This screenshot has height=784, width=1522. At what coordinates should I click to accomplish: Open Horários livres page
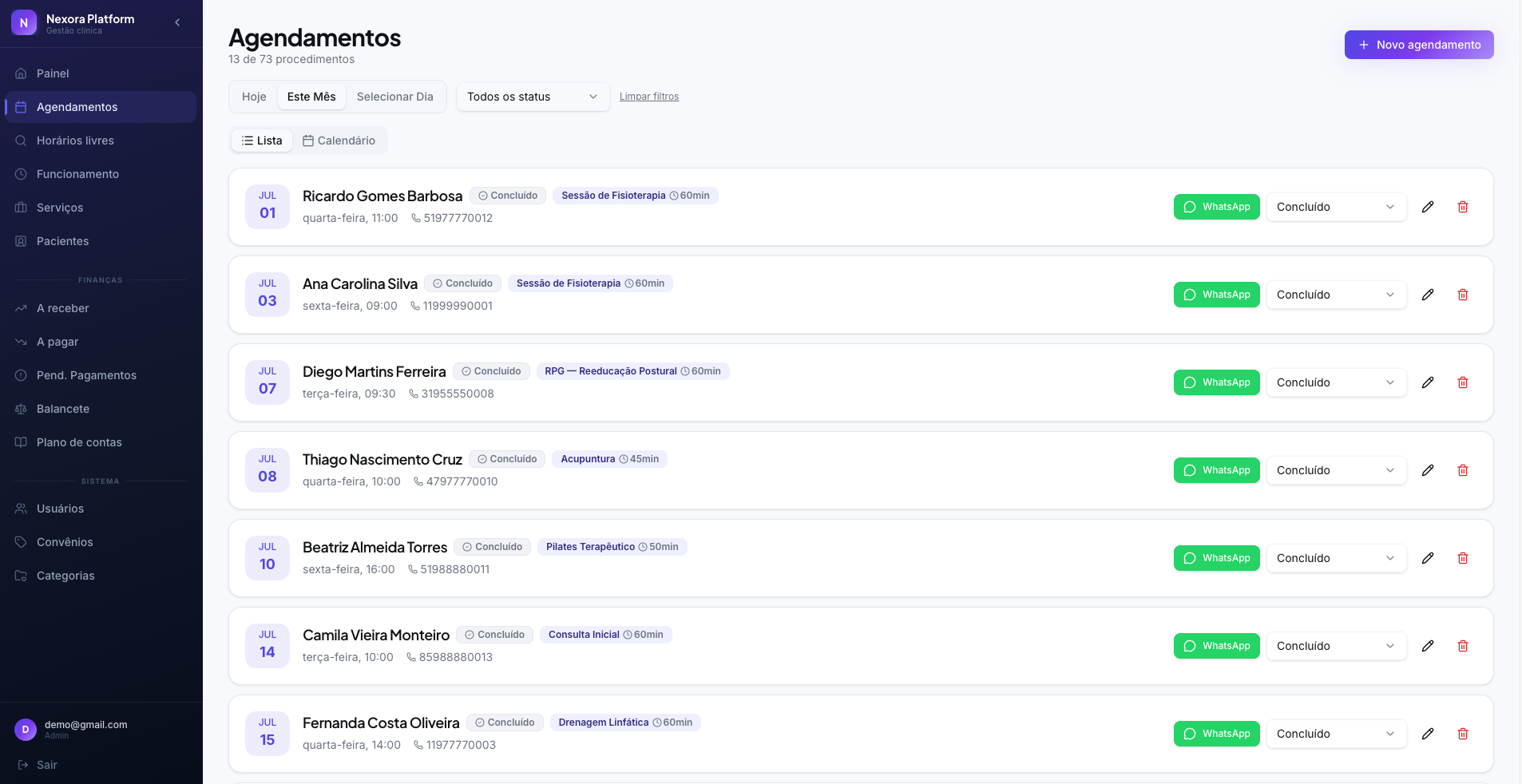(x=101, y=141)
